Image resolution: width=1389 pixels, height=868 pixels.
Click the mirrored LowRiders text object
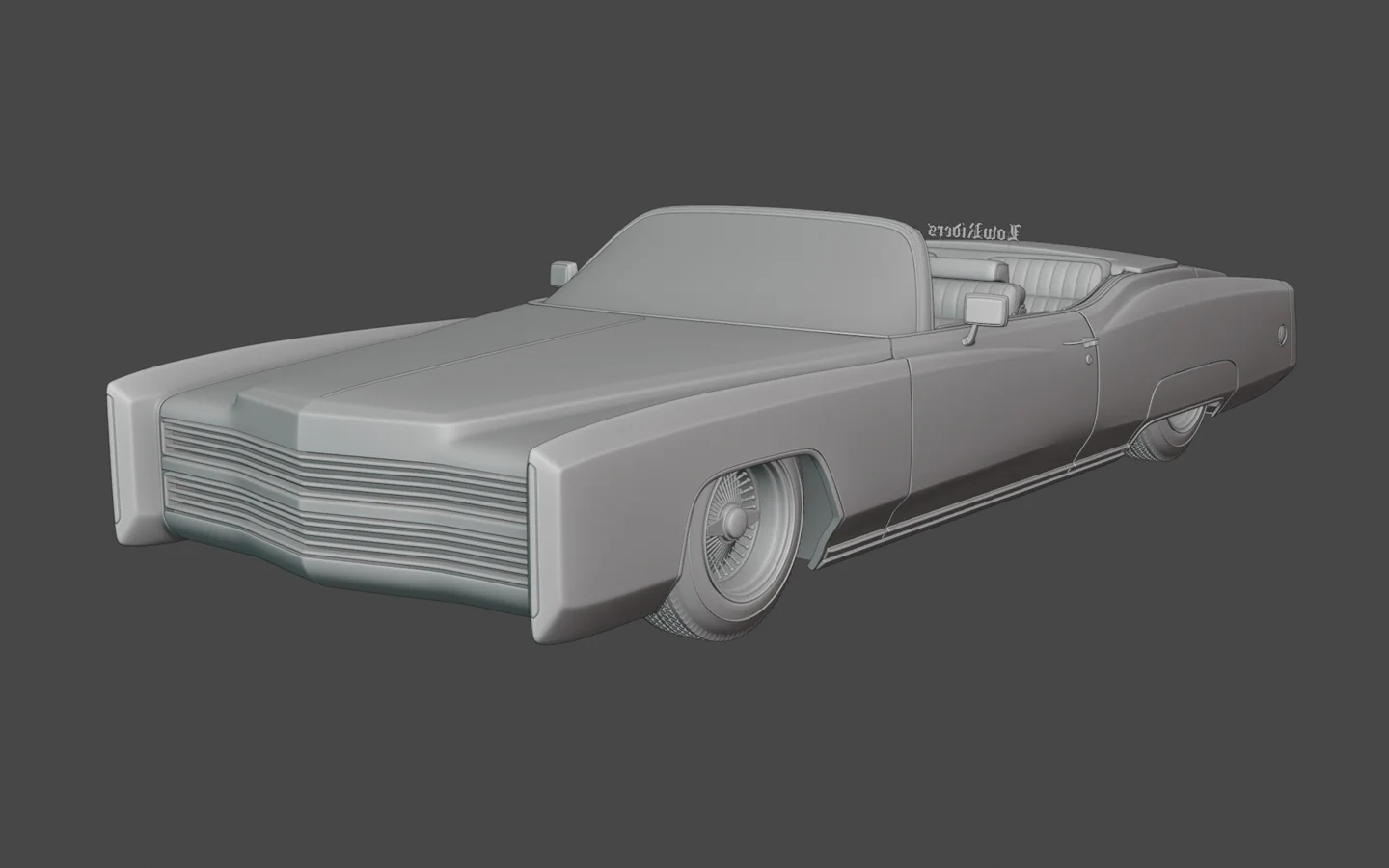974,225
